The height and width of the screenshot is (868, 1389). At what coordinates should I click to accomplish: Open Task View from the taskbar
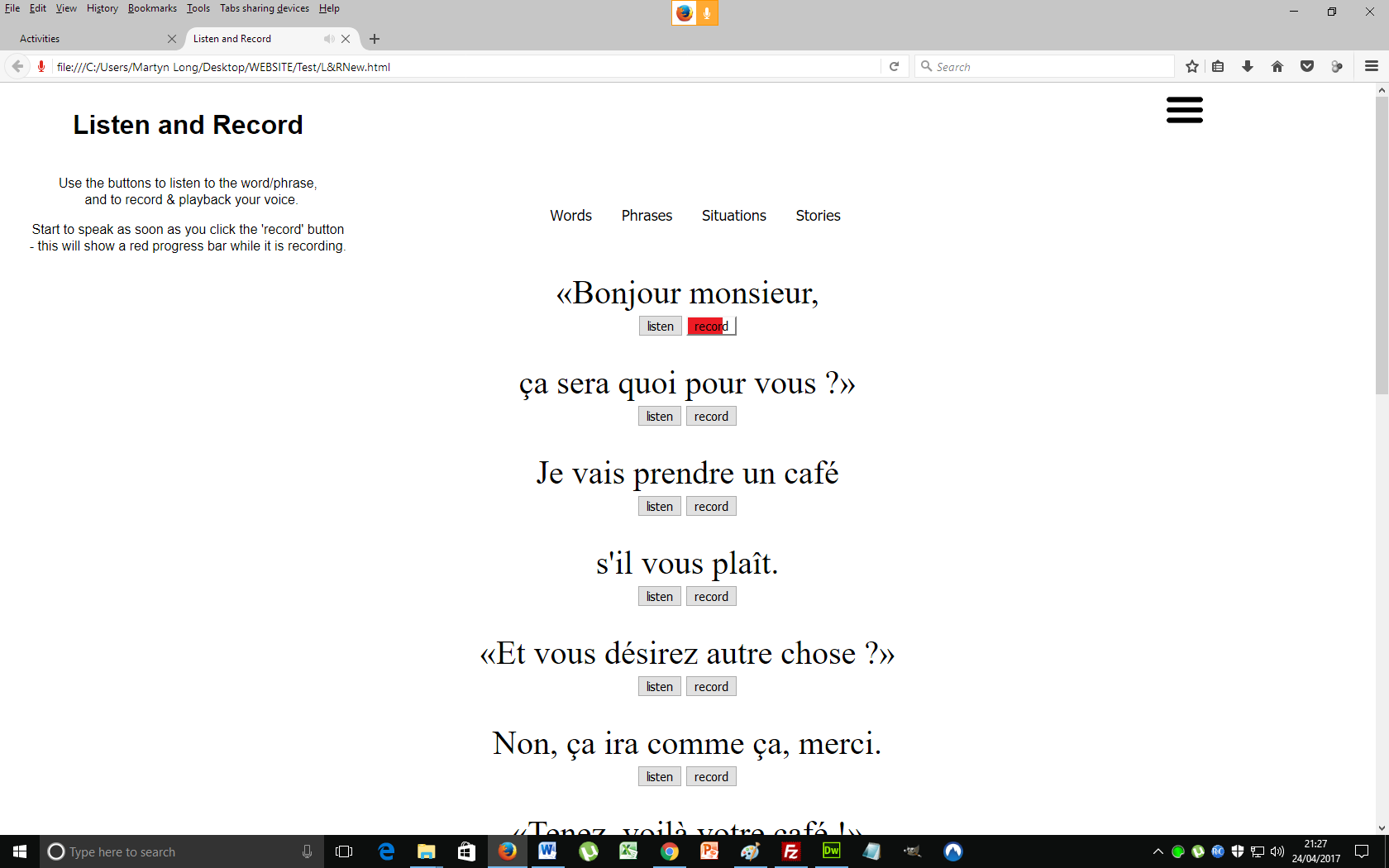pos(344,851)
